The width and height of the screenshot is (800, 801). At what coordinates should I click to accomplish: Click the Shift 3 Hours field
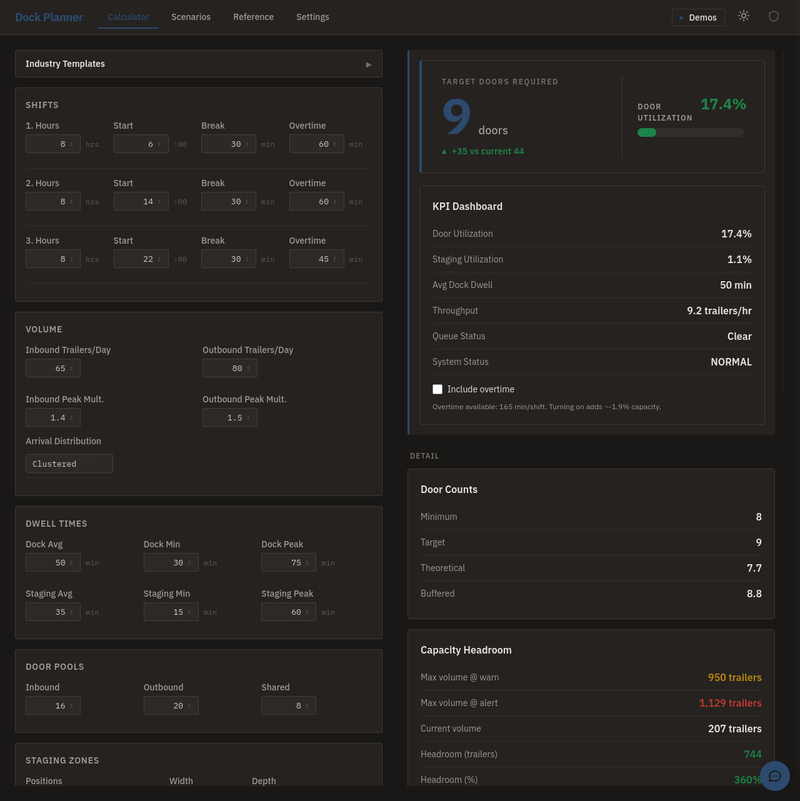(53, 259)
